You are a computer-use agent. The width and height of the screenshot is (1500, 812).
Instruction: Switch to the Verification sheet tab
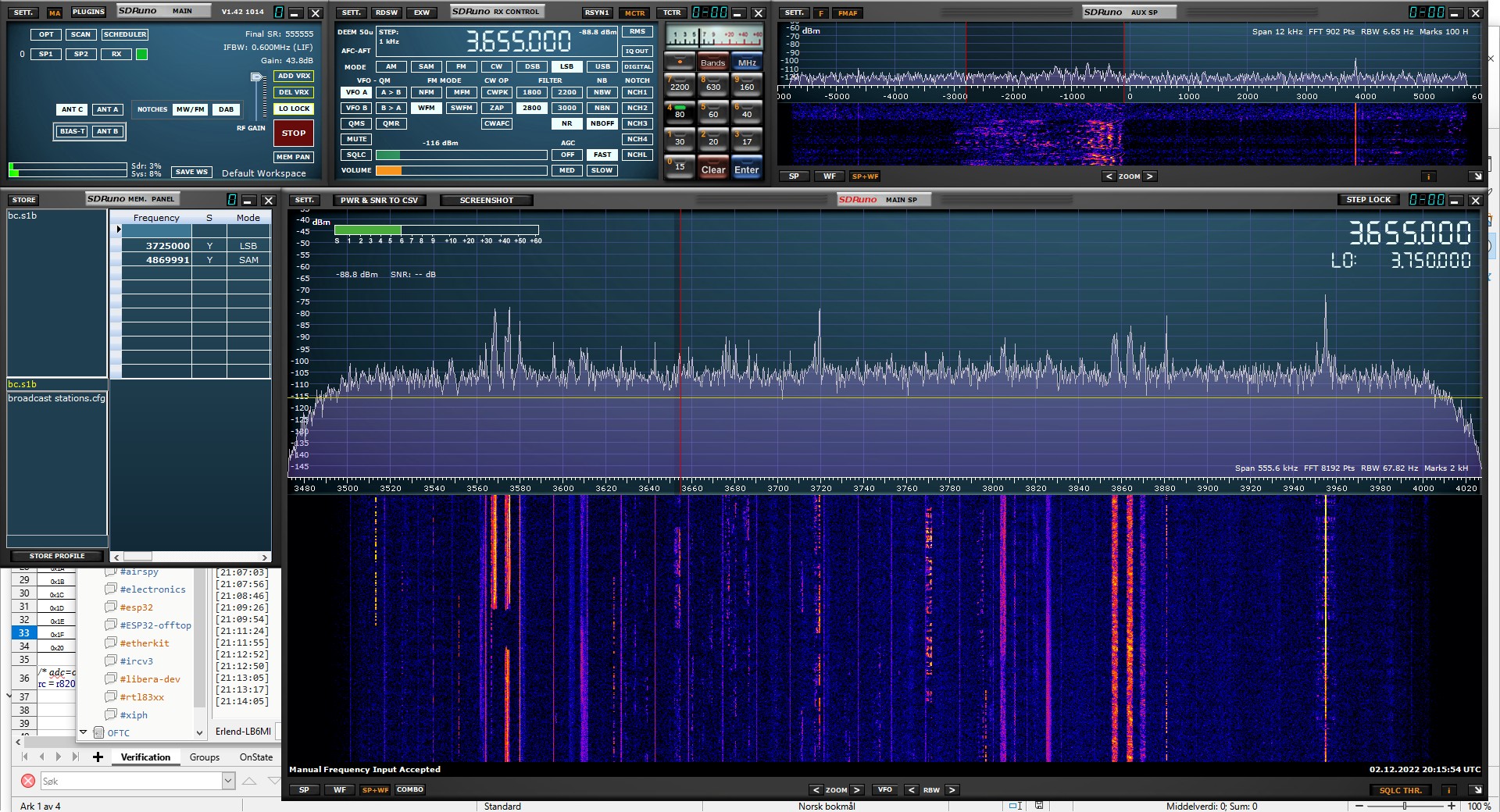tap(145, 757)
